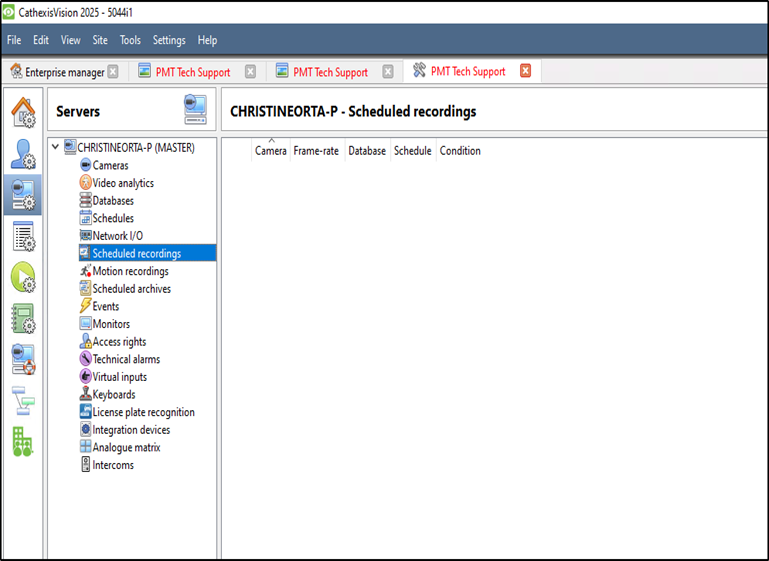Click the server icon in Servers header
The width and height of the screenshot is (769, 561).
(x=195, y=109)
